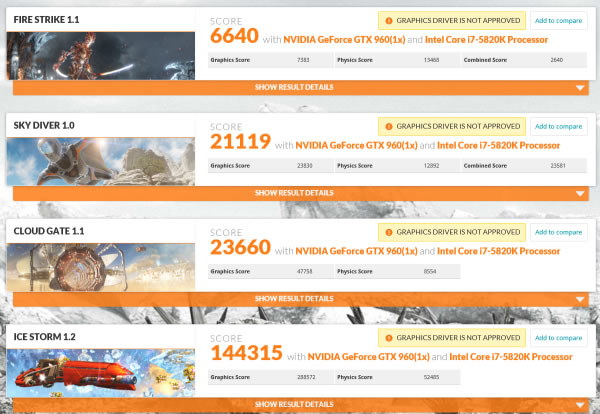
Task: Click Add to compare for Fire Strike
Action: click(x=559, y=21)
